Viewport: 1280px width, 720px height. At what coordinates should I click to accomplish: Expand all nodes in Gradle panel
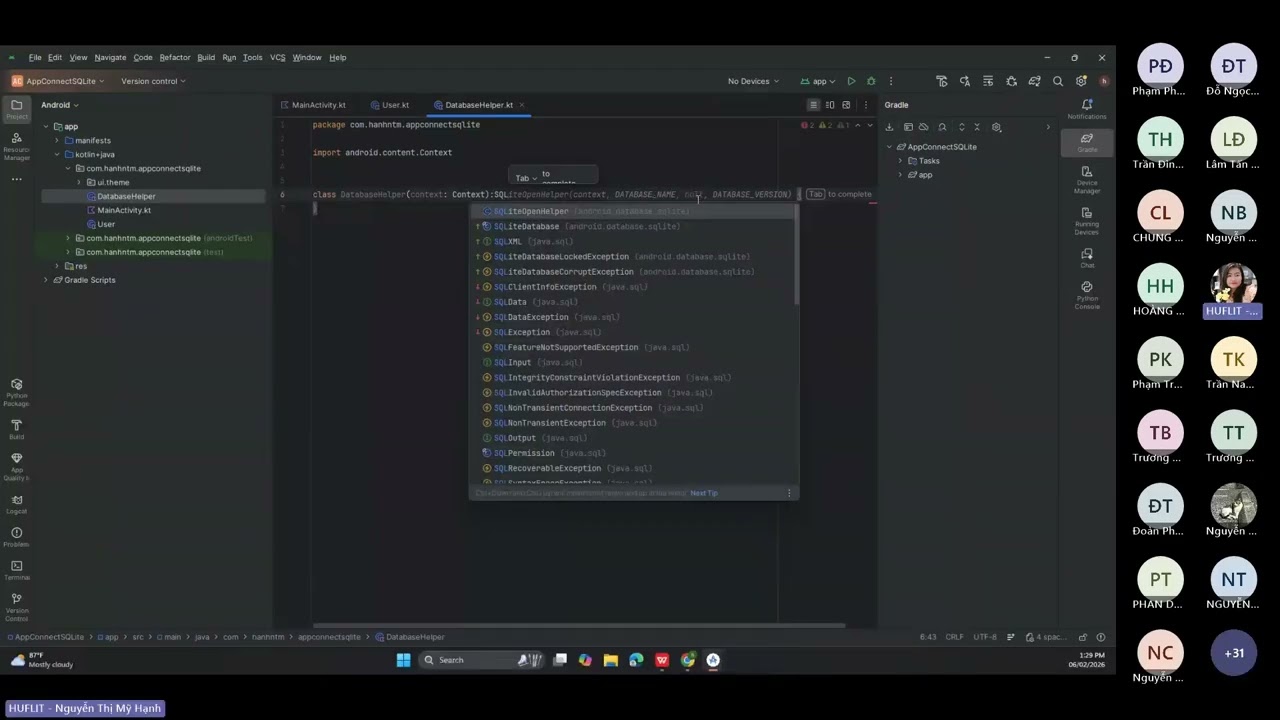pos(961,127)
